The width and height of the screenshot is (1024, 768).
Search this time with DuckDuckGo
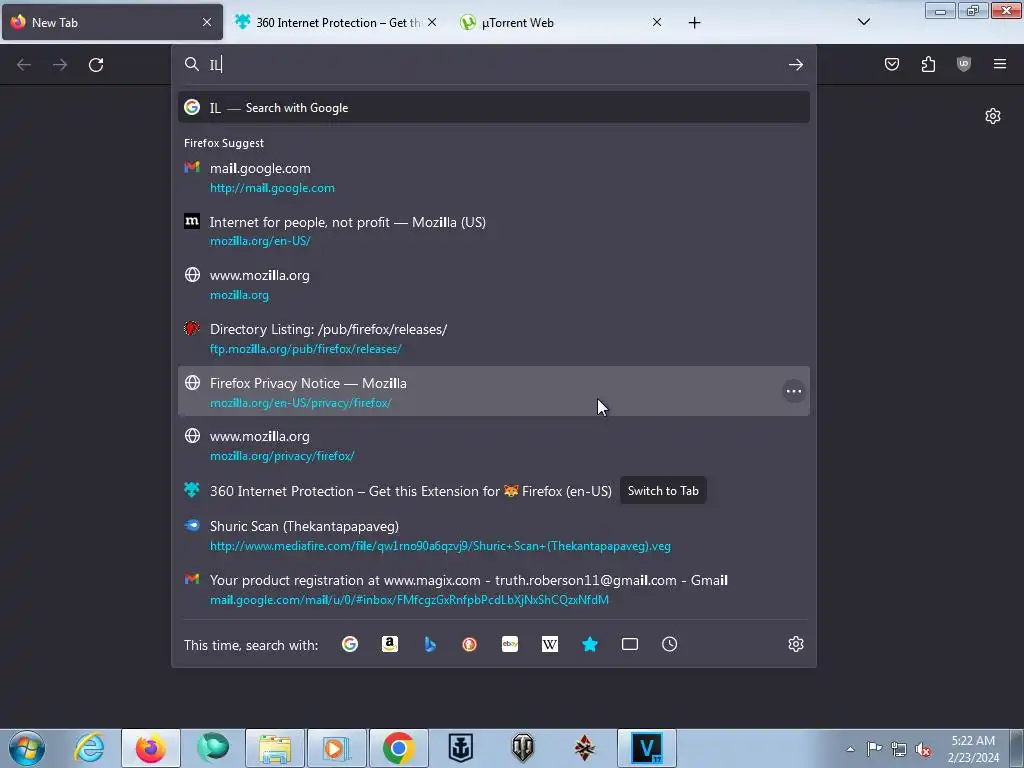tap(470, 645)
